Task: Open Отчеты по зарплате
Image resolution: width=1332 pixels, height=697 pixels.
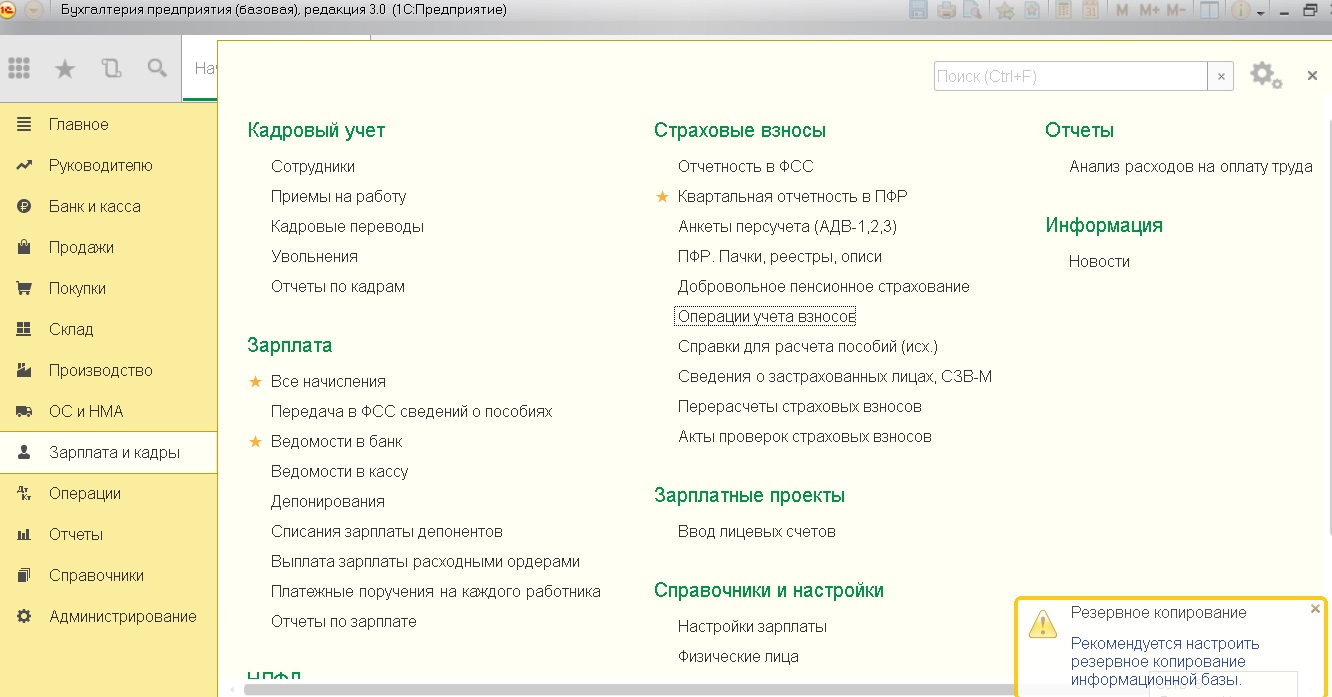Action: (343, 621)
